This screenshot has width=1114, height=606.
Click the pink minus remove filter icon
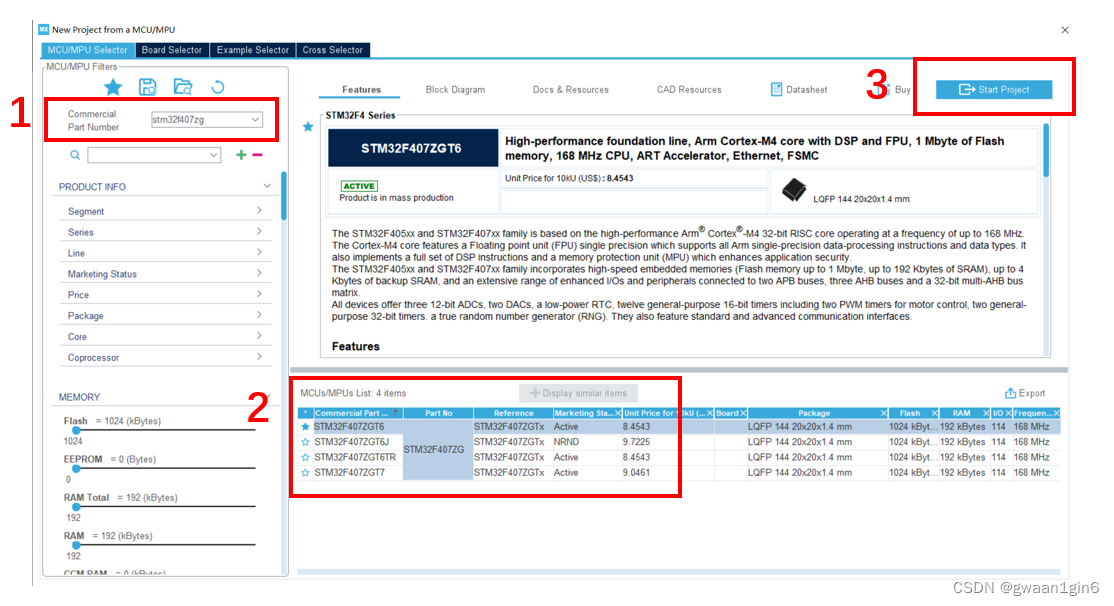(x=257, y=155)
